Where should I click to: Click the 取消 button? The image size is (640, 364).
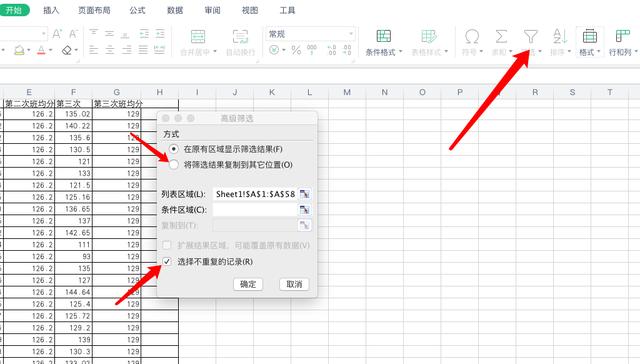coord(294,284)
